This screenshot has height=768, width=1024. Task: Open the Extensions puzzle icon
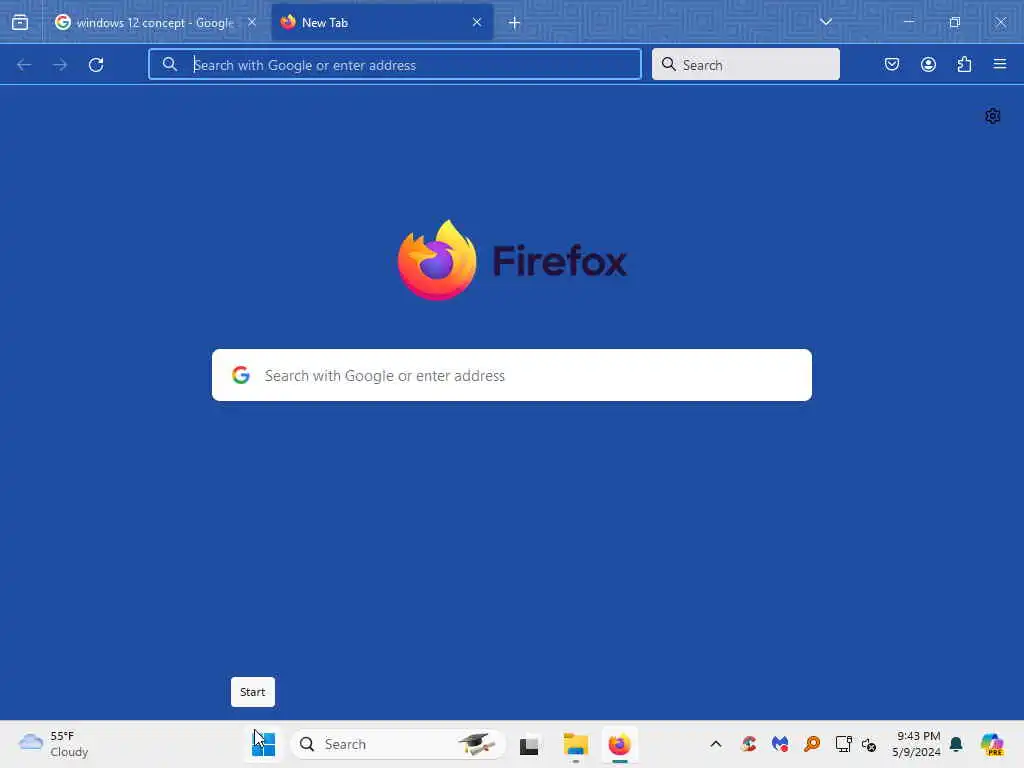click(x=964, y=64)
